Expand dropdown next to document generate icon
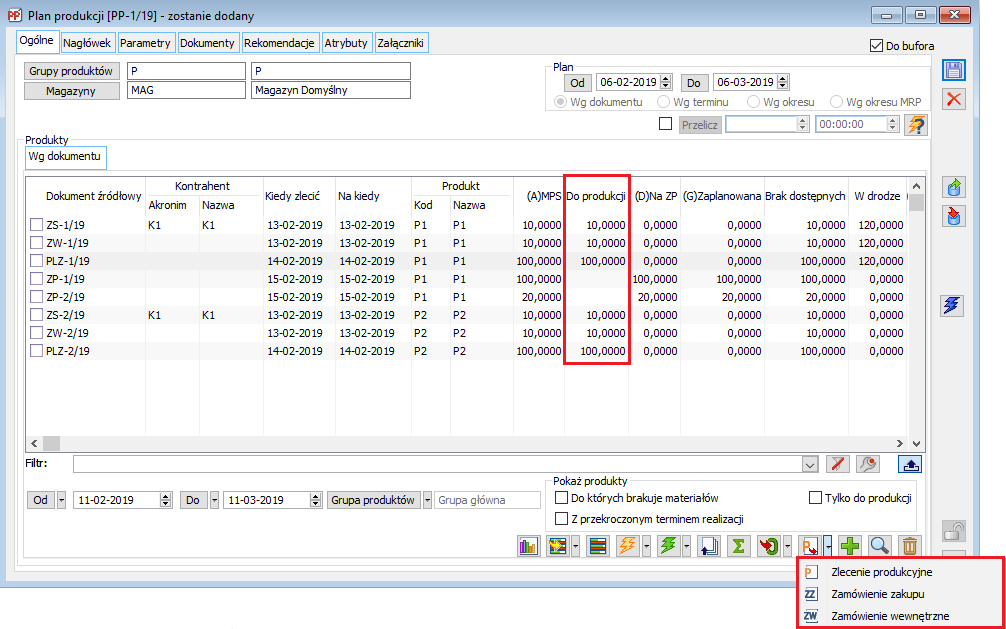The height and width of the screenshot is (629, 1006). pos(828,547)
